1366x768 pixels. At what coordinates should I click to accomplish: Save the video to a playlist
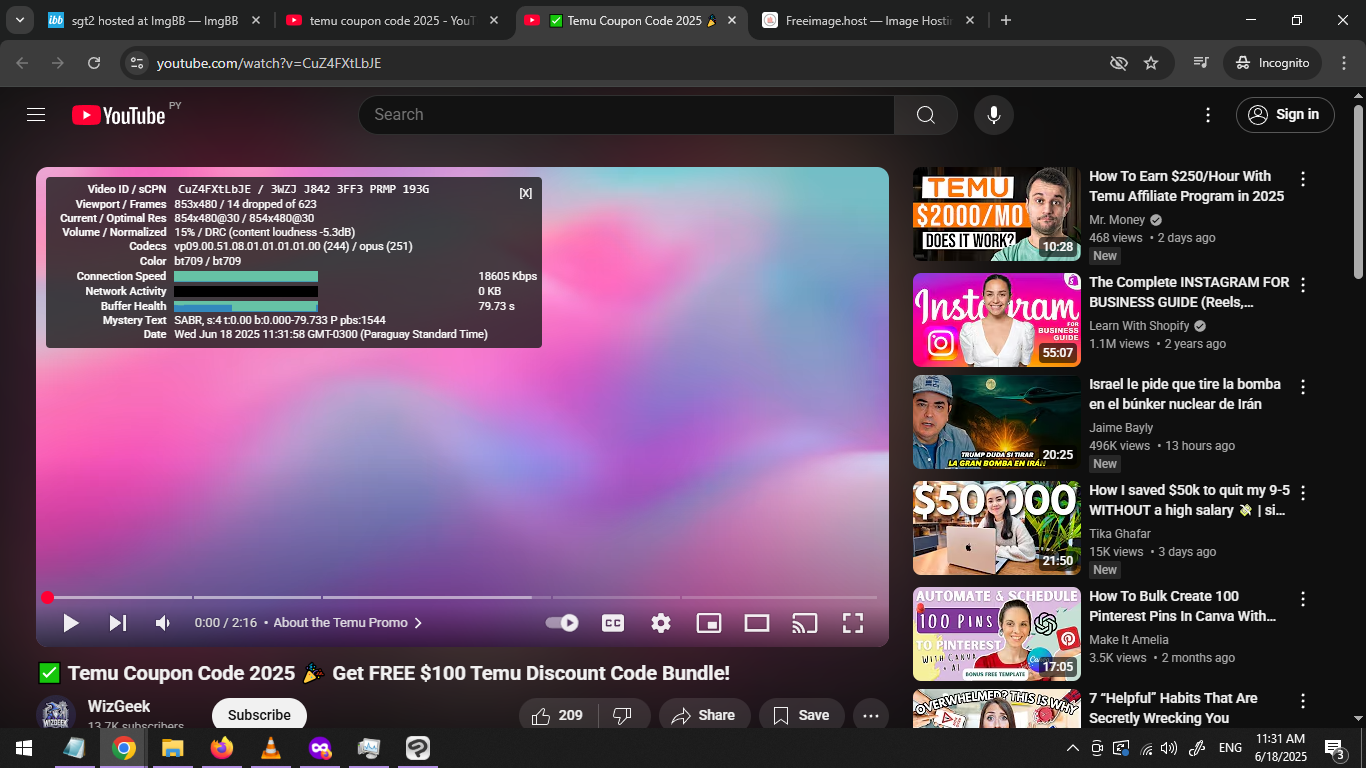tap(802, 715)
